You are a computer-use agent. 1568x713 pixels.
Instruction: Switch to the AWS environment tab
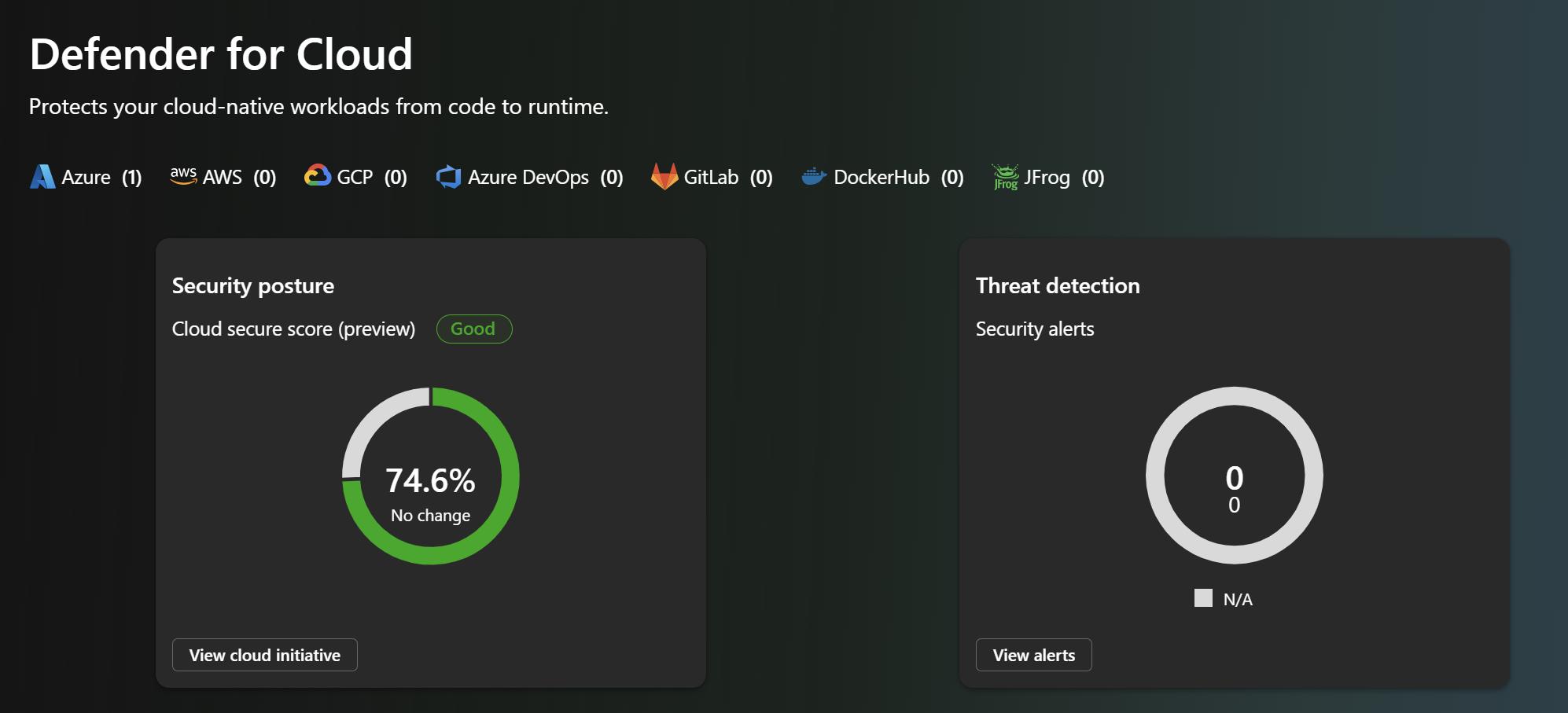(223, 177)
